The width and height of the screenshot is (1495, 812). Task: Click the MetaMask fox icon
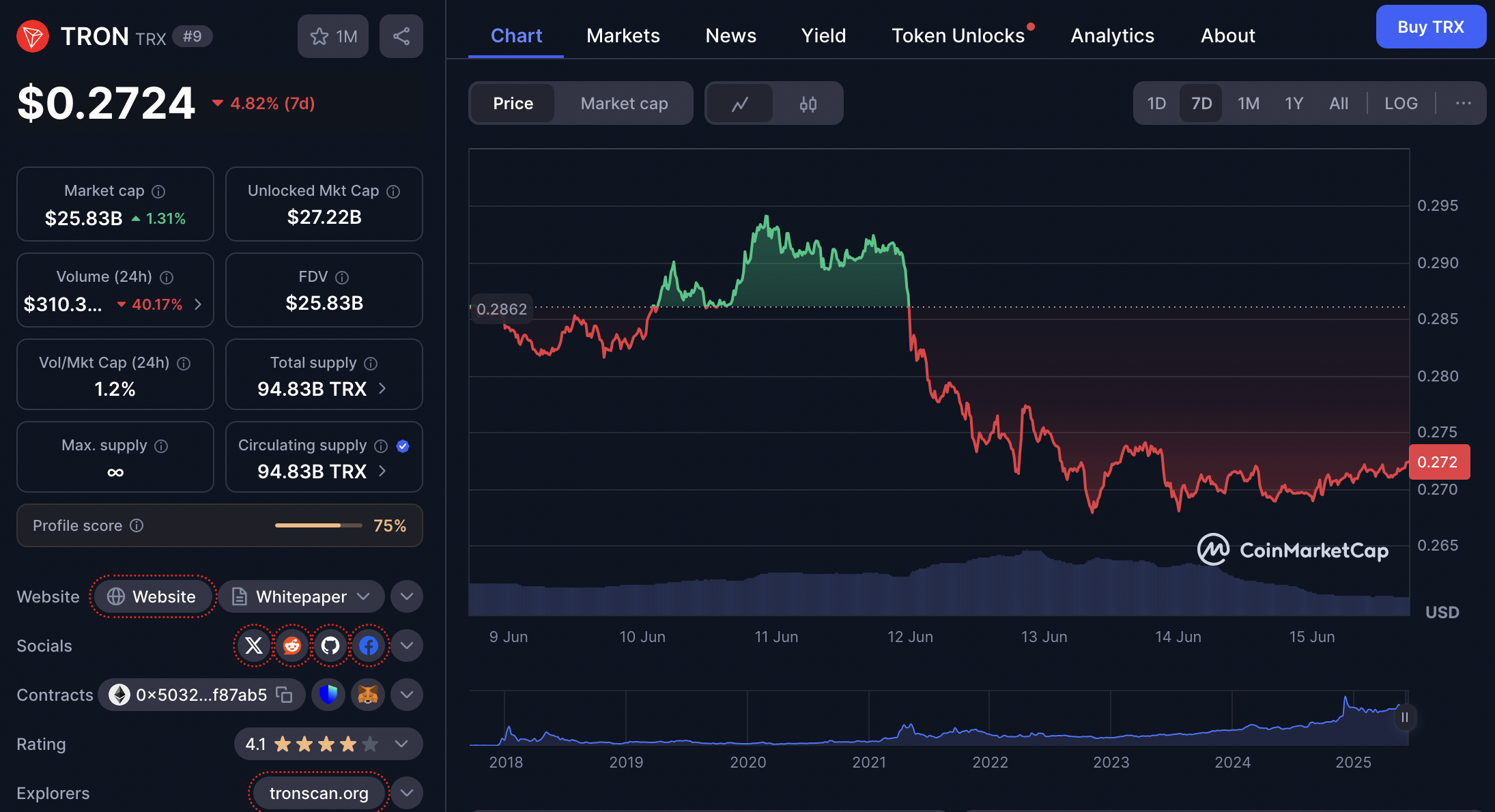pyautogui.click(x=368, y=695)
